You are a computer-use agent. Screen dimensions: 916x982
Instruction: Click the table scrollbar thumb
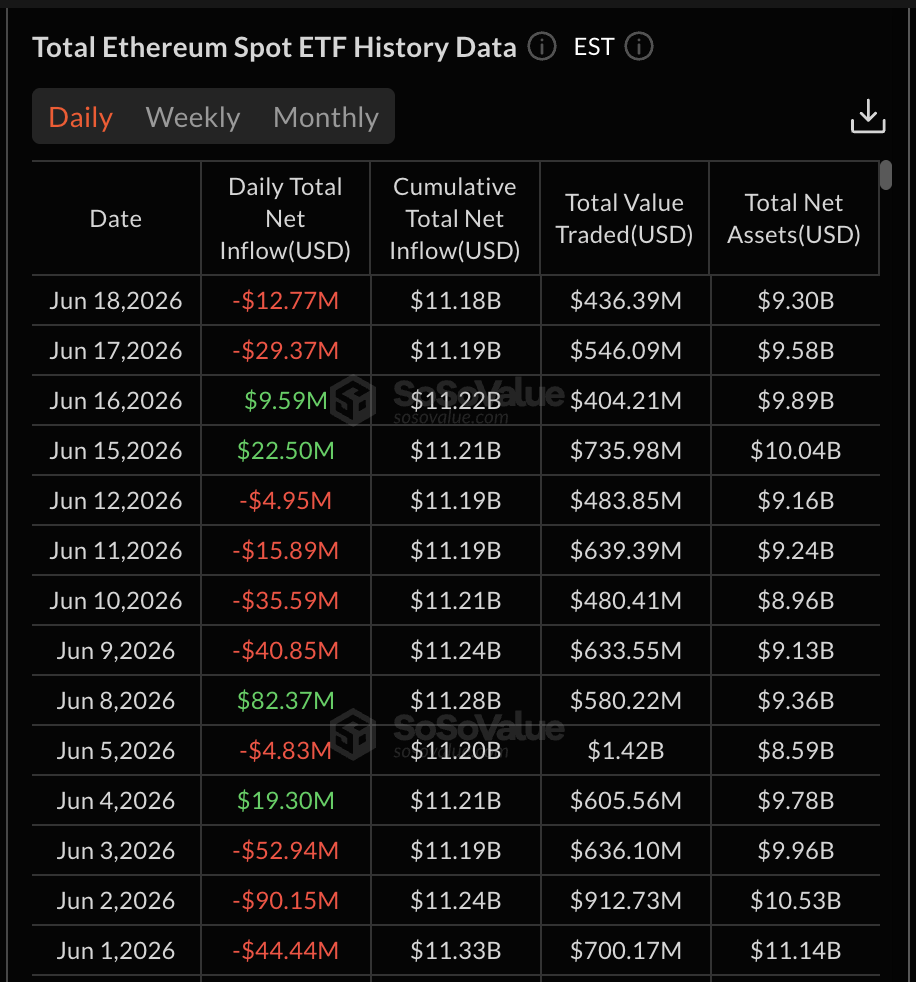[x=885, y=175]
